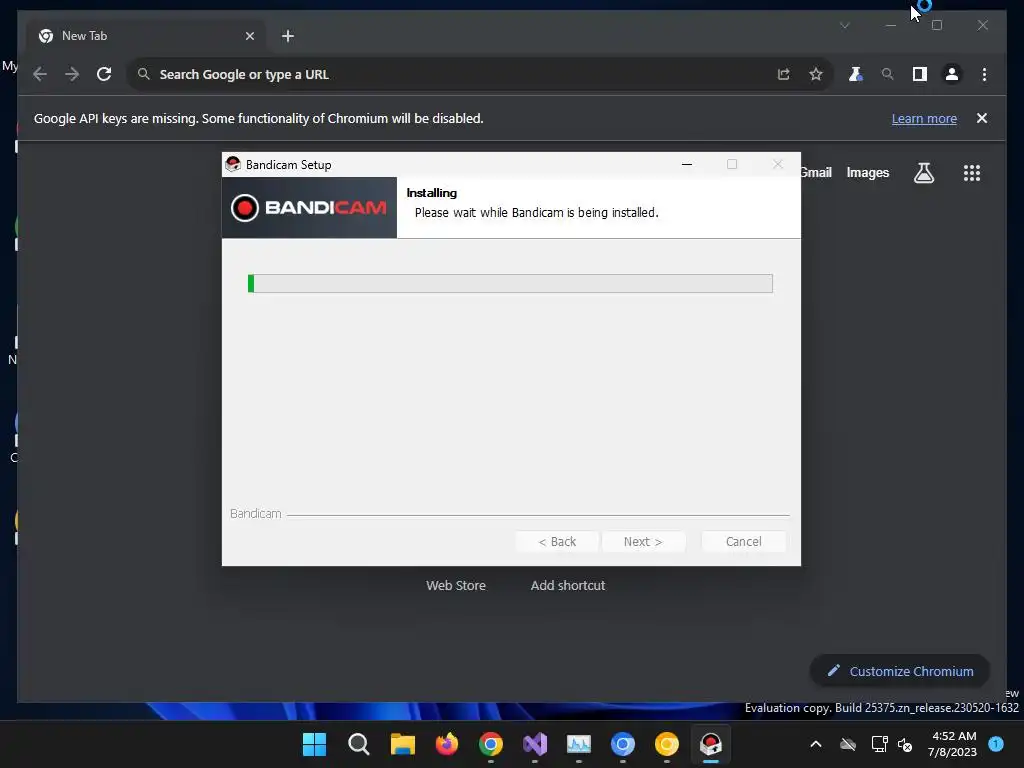Open Chrome Canary from the taskbar

tap(667, 744)
